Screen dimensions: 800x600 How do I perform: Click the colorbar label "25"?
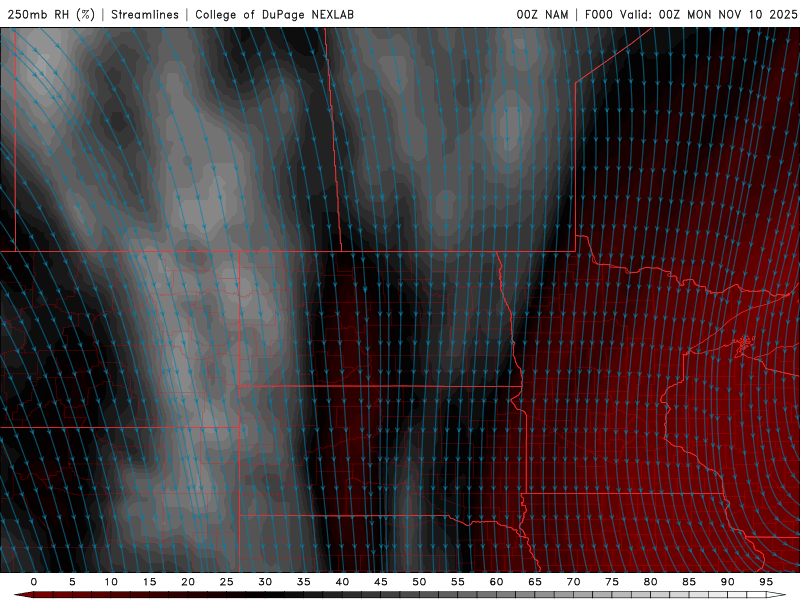227,582
